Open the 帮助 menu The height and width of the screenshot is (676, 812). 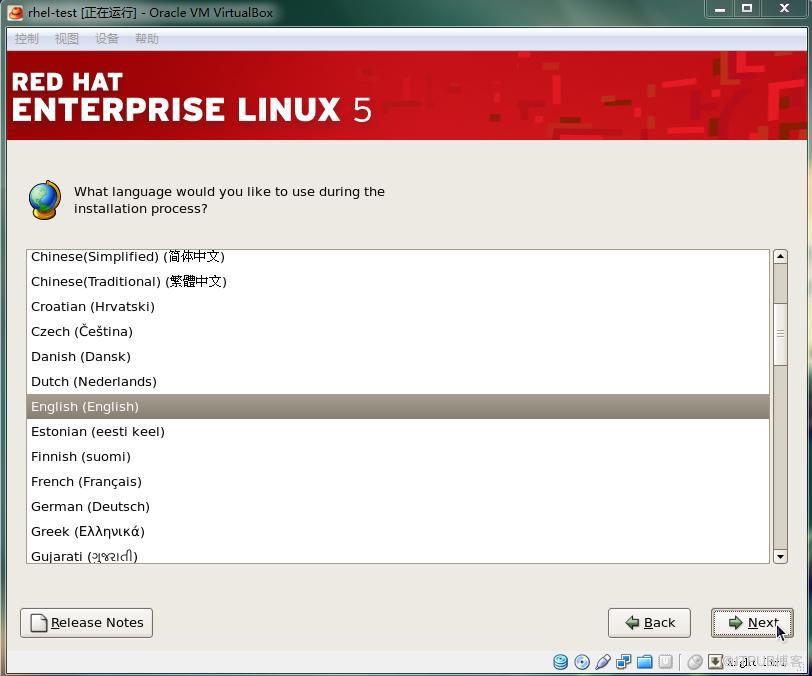(x=147, y=39)
